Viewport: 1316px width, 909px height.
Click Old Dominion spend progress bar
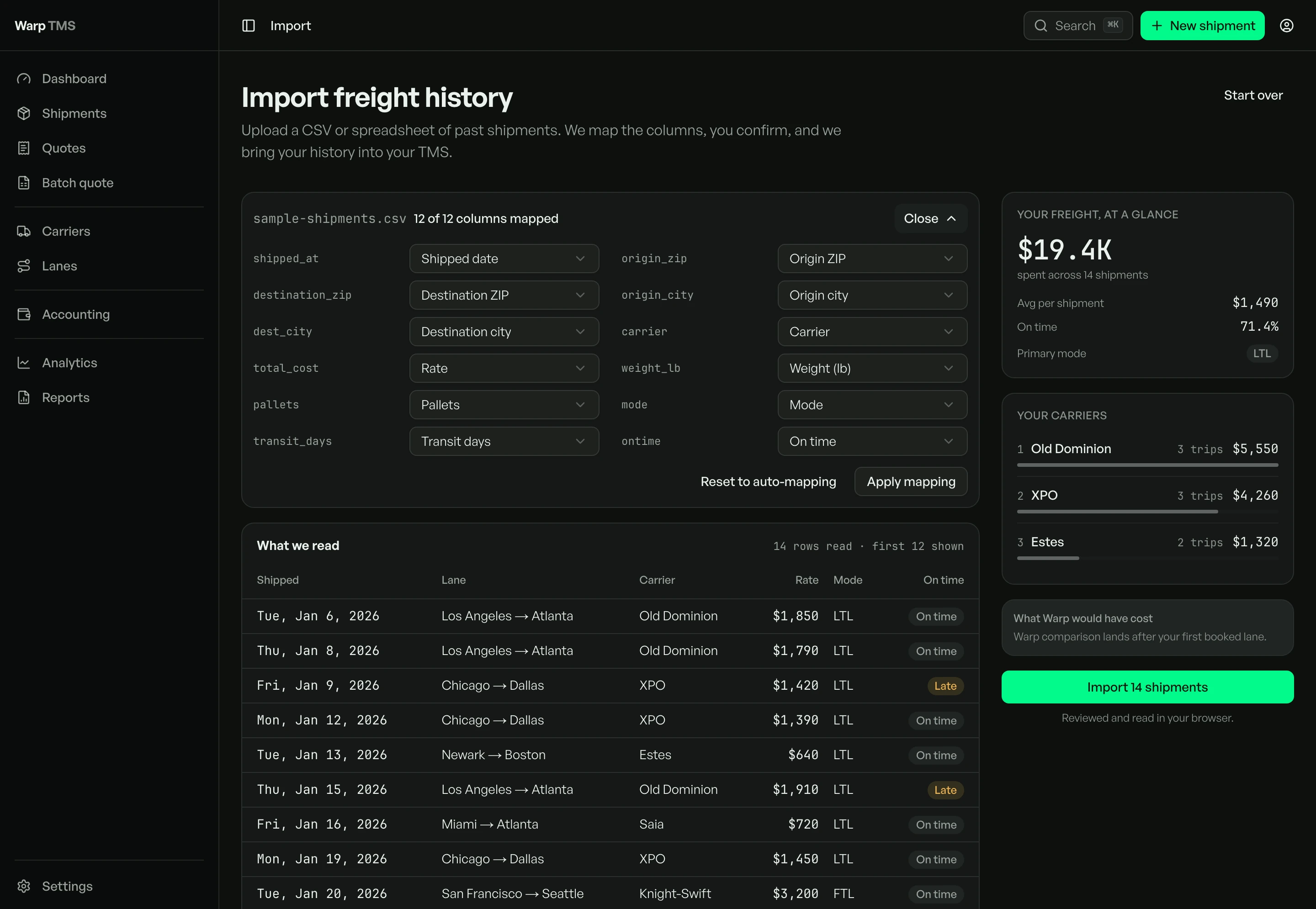click(1147, 465)
